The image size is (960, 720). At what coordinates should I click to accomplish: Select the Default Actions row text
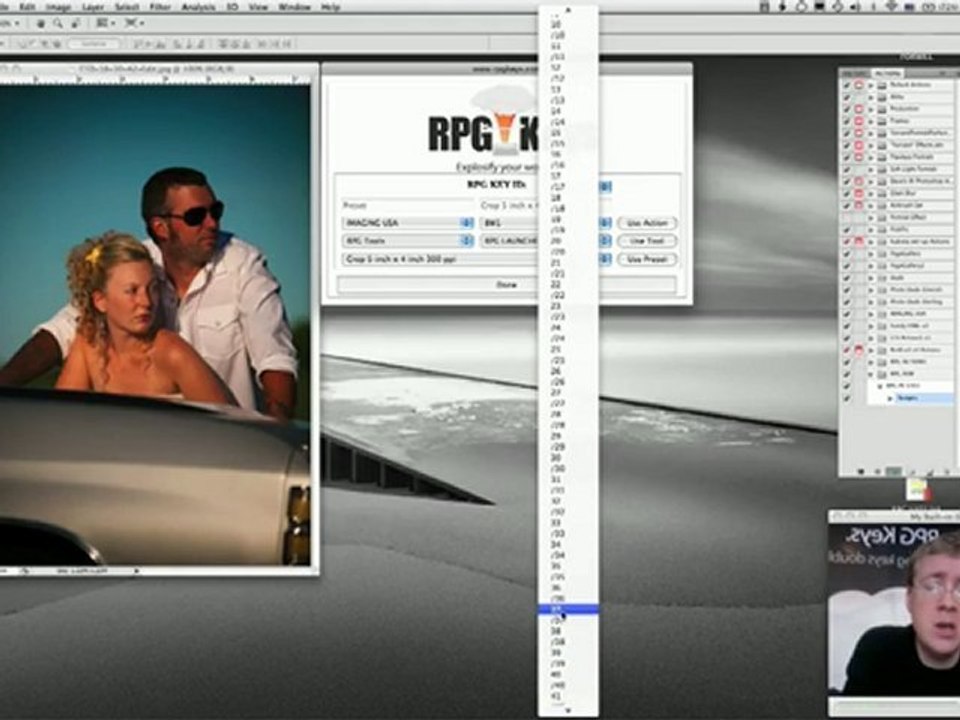tap(910, 84)
